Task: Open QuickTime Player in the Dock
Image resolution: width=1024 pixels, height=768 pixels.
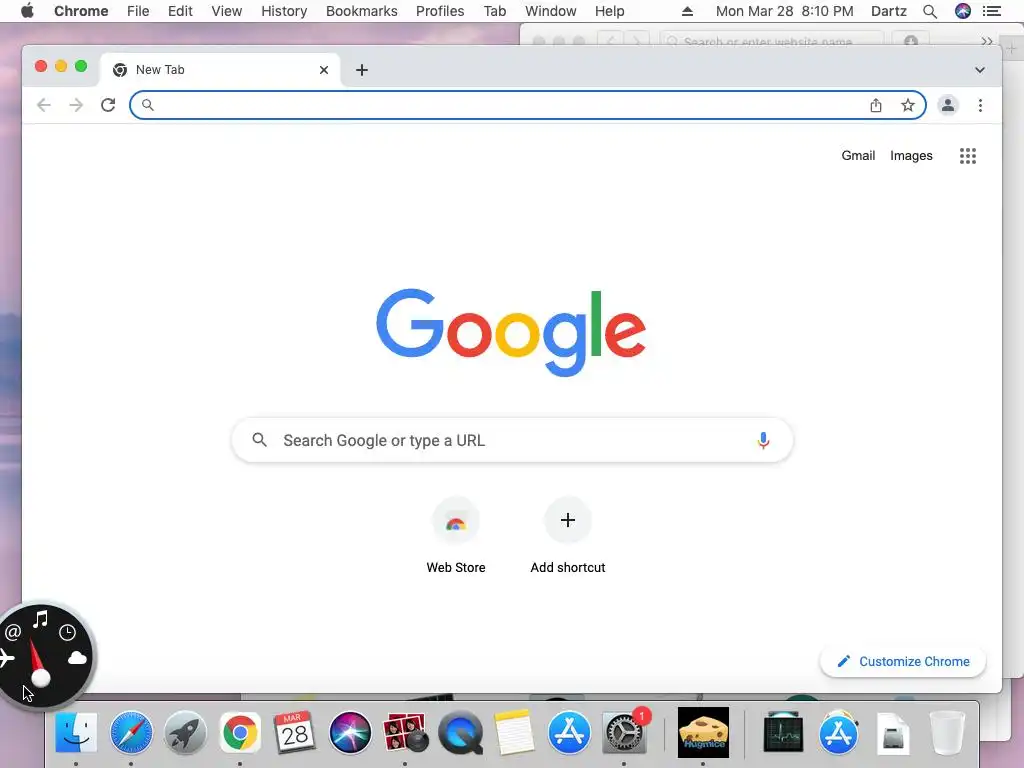Action: coord(460,733)
